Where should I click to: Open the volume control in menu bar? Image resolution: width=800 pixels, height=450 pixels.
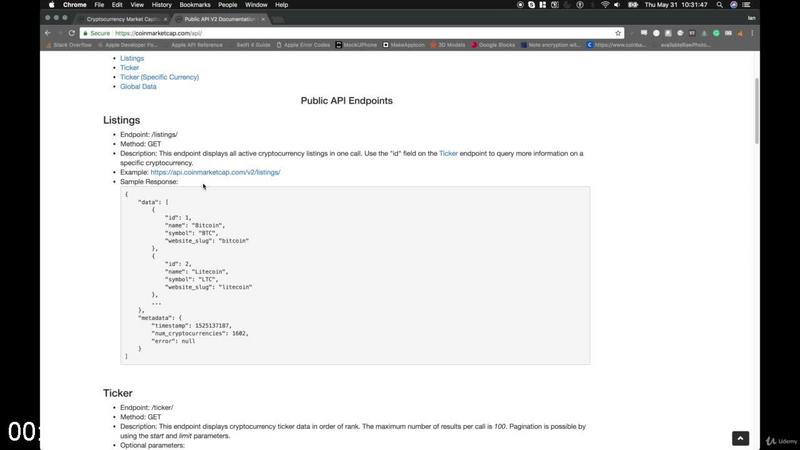click(x=617, y=5)
